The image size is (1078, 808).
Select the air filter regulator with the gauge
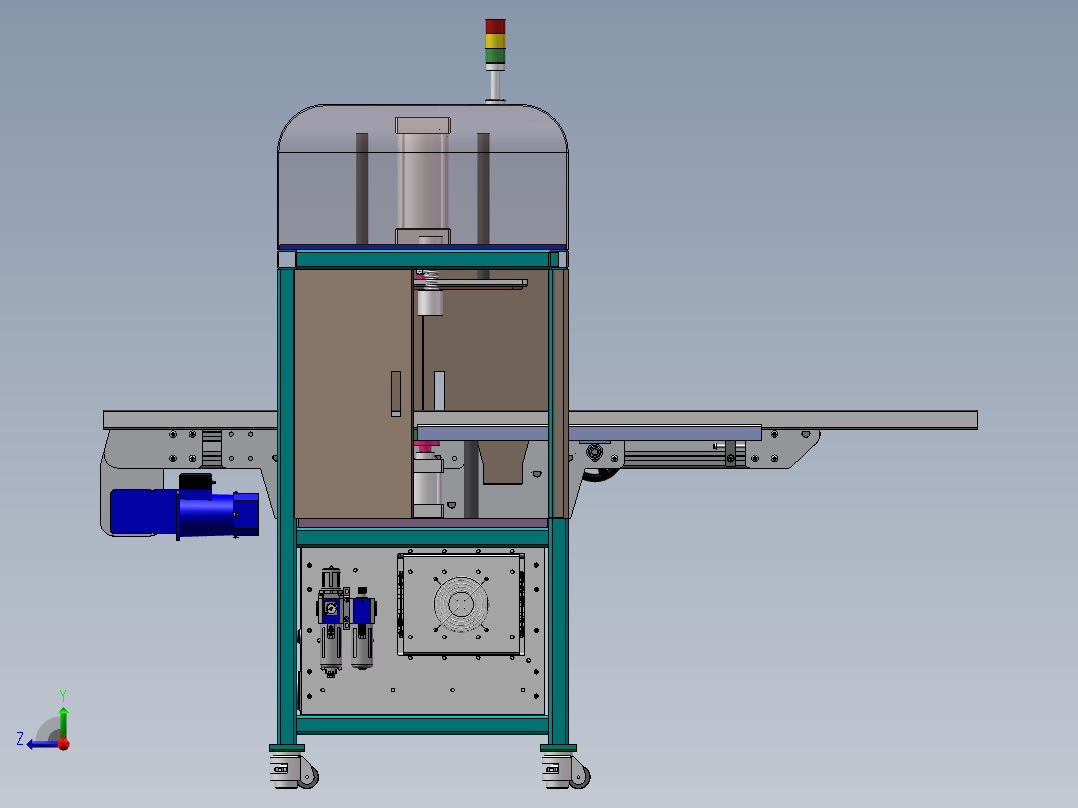click(331, 622)
